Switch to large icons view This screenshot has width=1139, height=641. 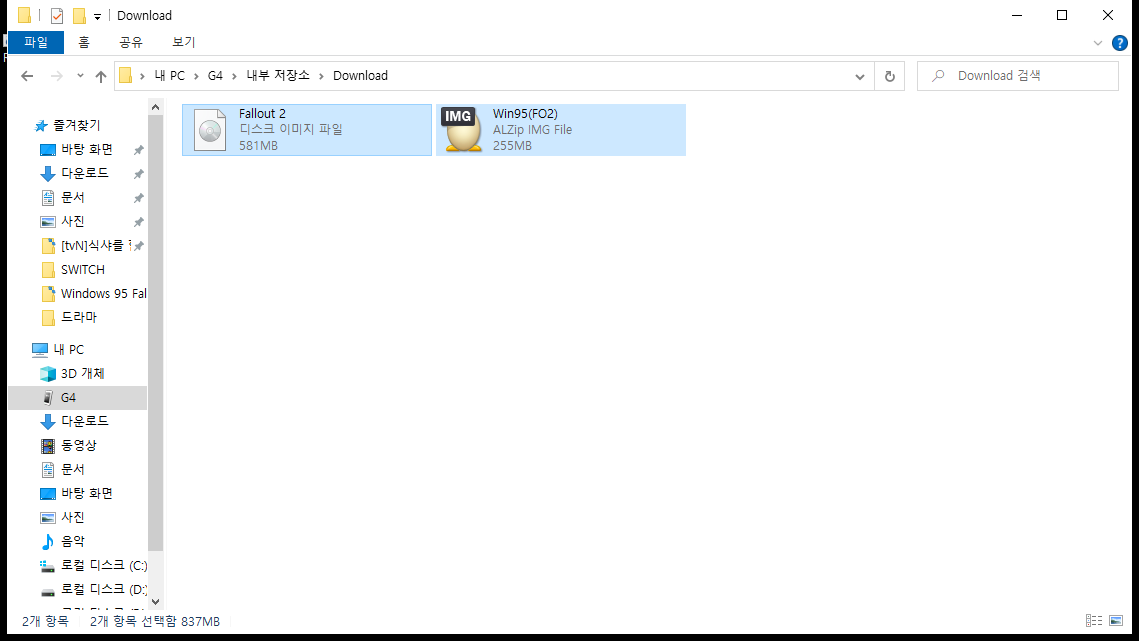pos(1116,621)
